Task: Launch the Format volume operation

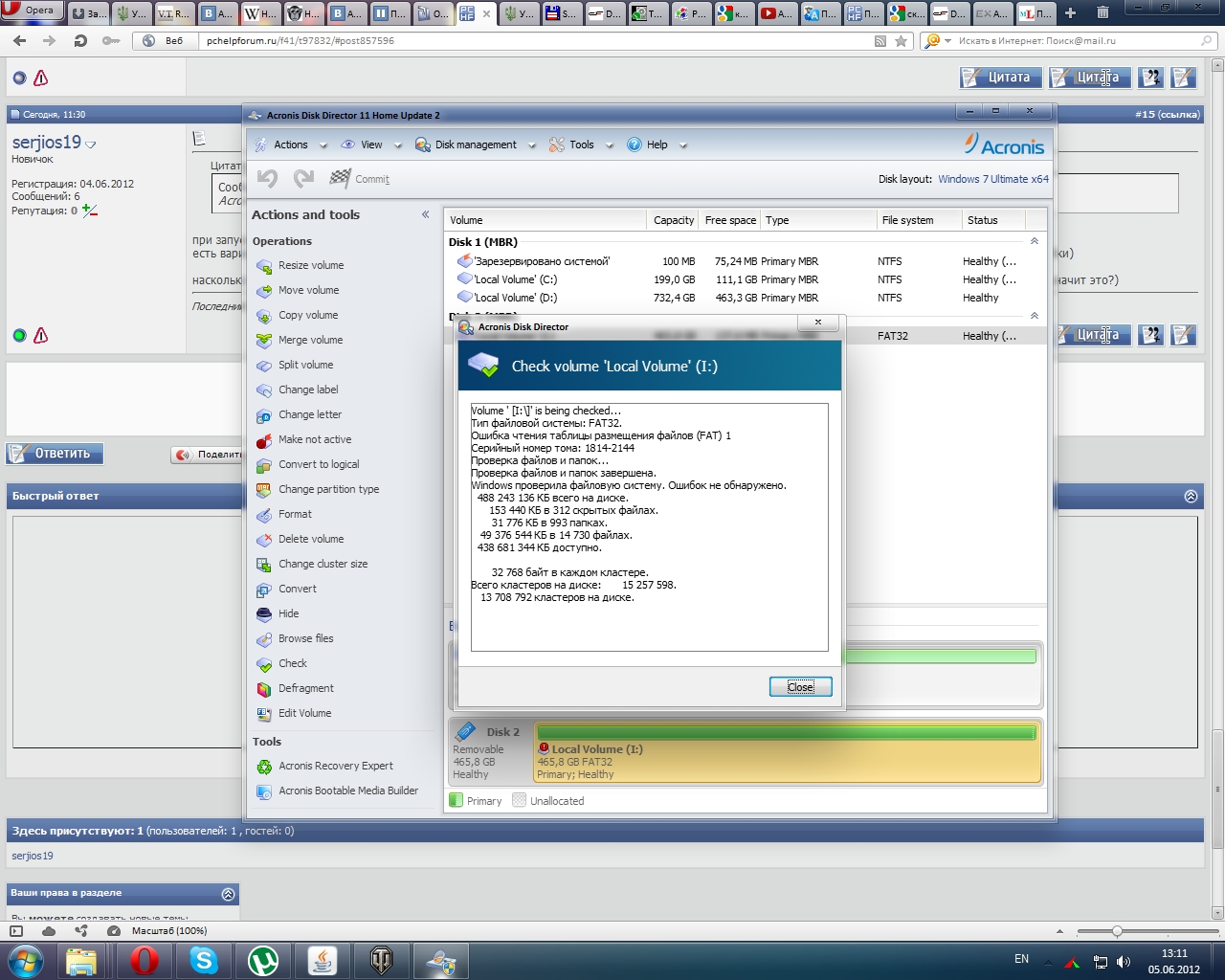Action: pyautogui.click(x=284, y=514)
